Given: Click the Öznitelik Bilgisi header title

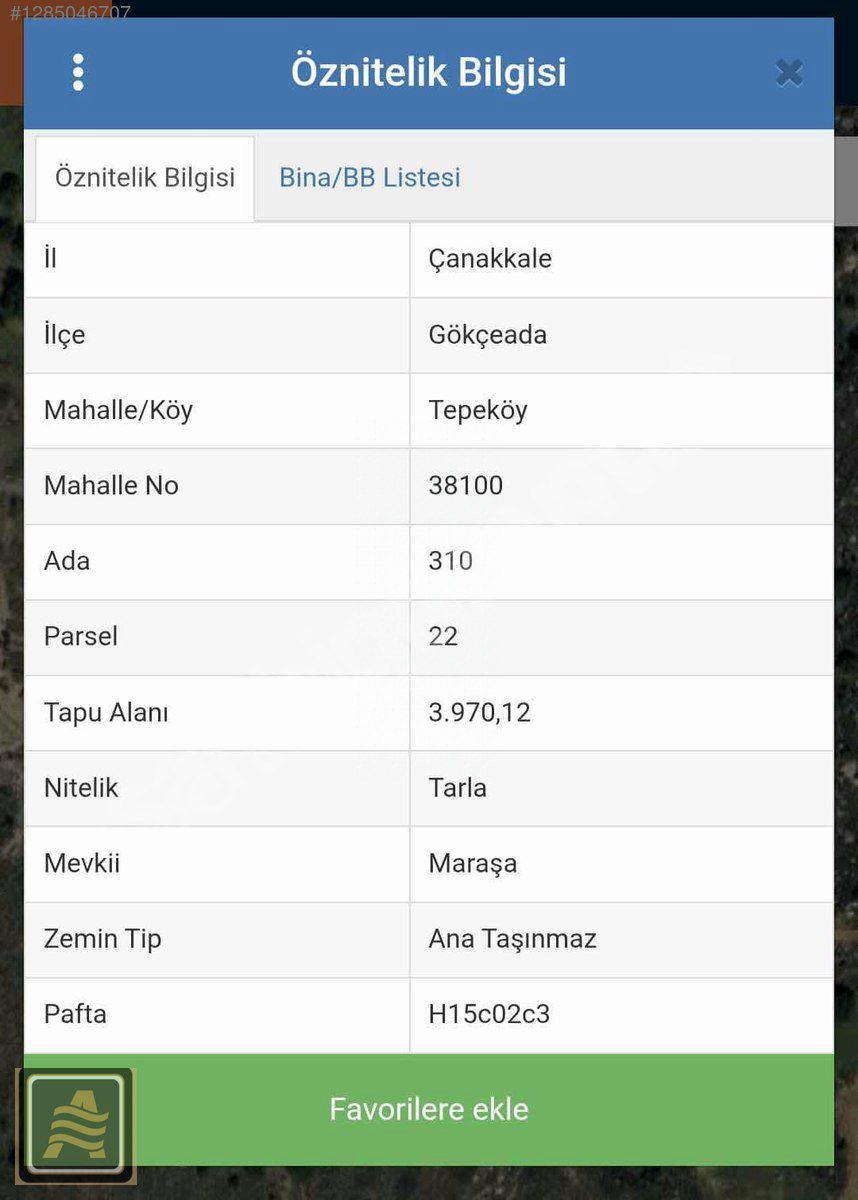Looking at the screenshot, I should (x=429, y=73).
